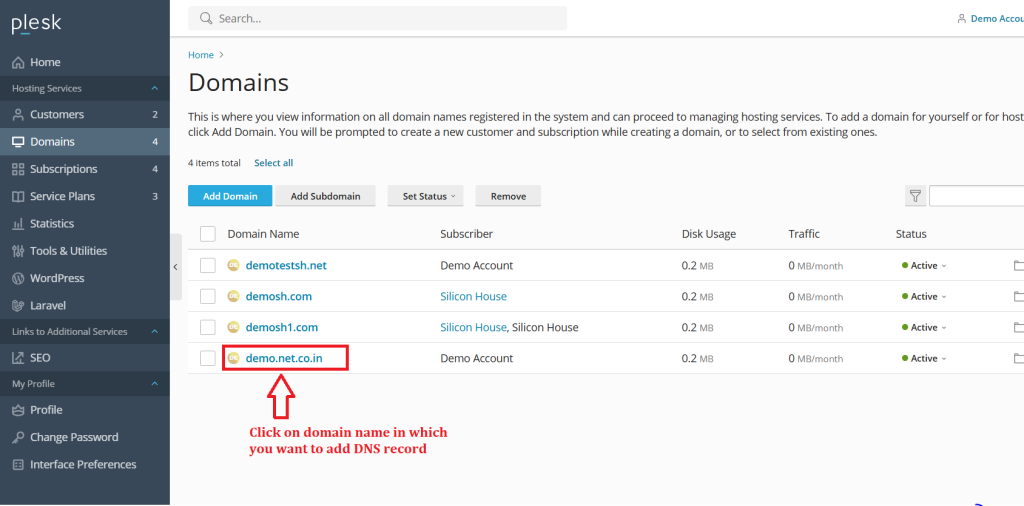The image size is (1024, 506).
Task: Click the WordPress logo icon
Action: coord(18,278)
